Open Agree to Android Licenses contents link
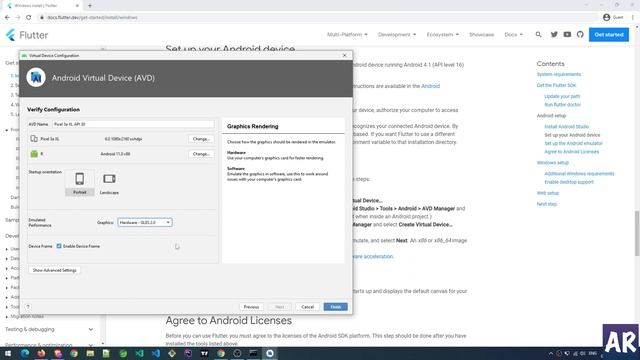 [x=571, y=151]
